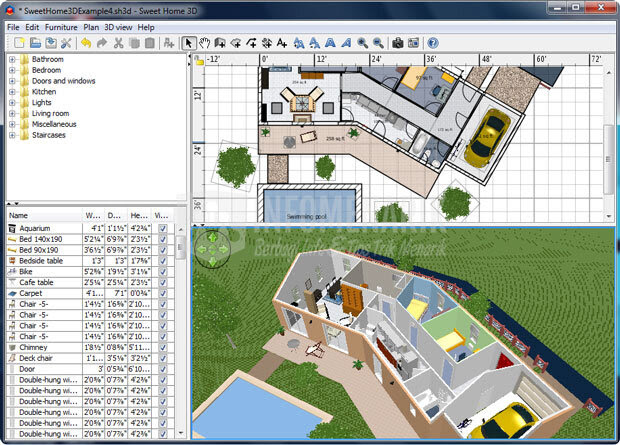Expand the Miscellaneous catalog folder
This screenshot has width=620, height=445.
click(12, 124)
